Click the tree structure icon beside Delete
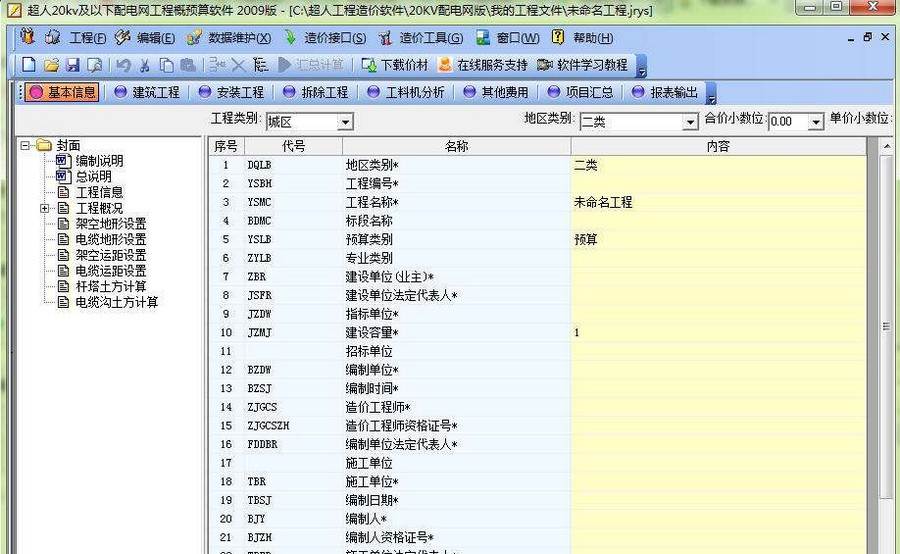This screenshot has height=554, width=900. 261,65
